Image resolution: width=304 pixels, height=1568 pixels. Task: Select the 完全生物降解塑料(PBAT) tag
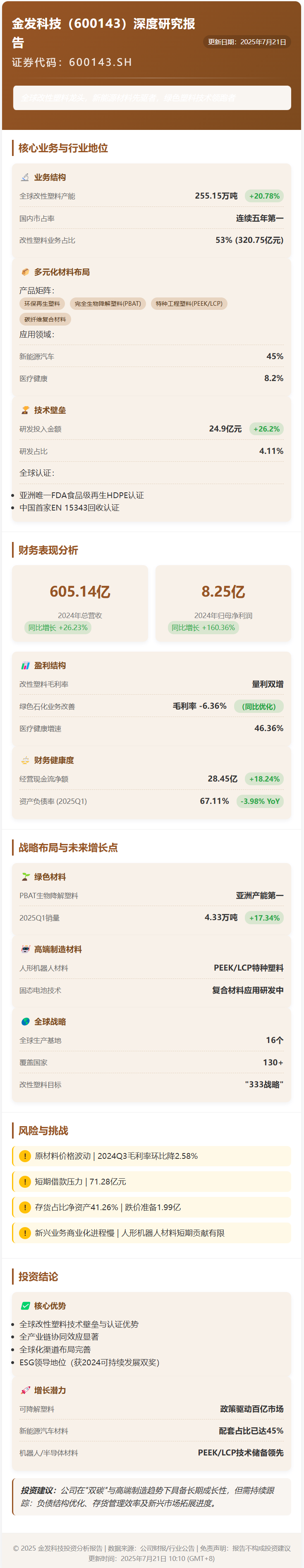click(x=108, y=304)
